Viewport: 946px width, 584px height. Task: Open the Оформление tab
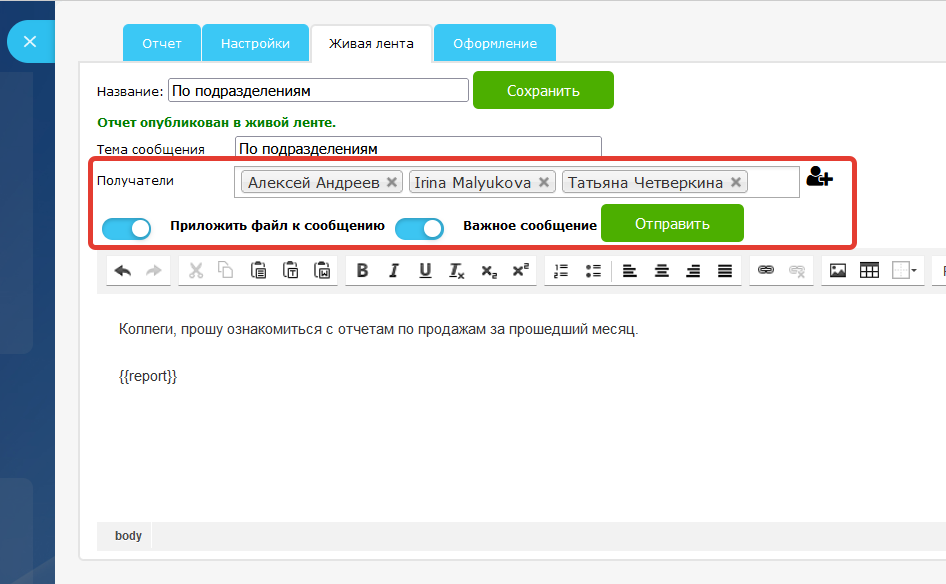coord(494,44)
